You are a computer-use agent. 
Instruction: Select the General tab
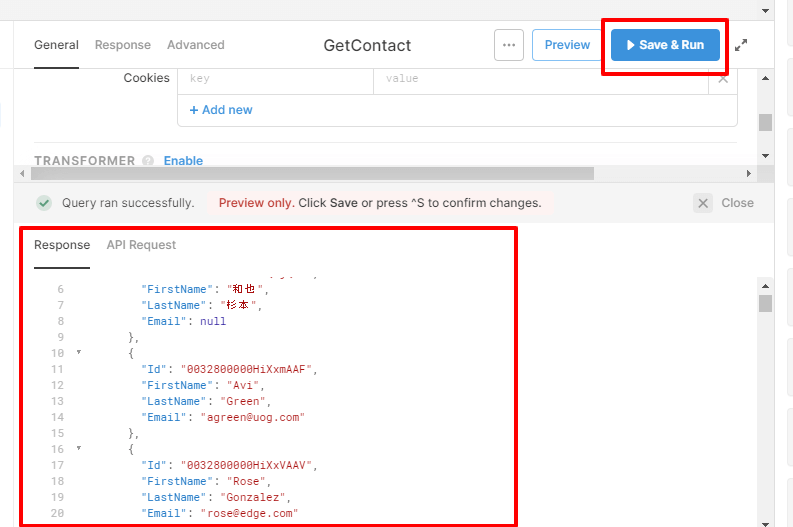(x=56, y=45)
